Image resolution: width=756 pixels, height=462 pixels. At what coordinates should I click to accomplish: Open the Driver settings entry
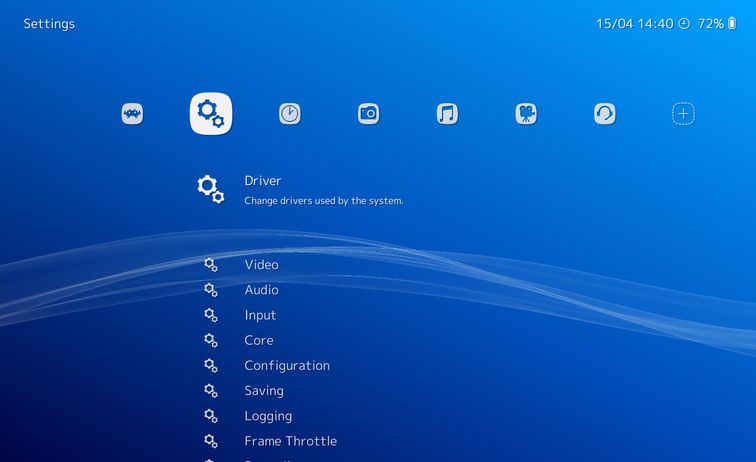[x=263, y=181]
